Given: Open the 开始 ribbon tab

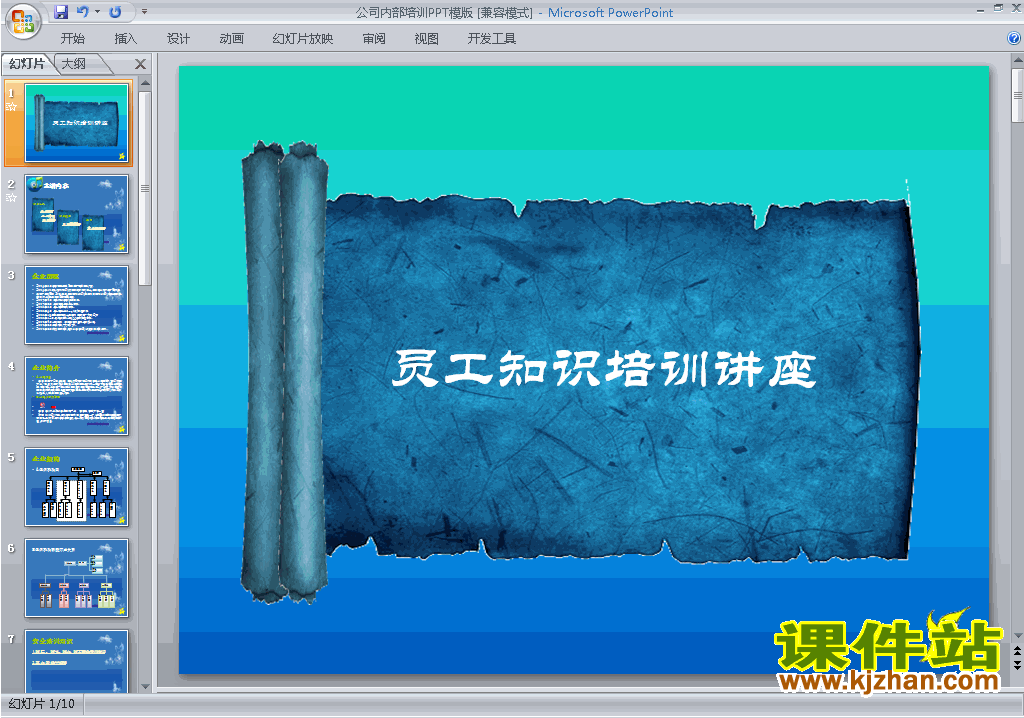Looking at the screenshot, I should (72, 39).
